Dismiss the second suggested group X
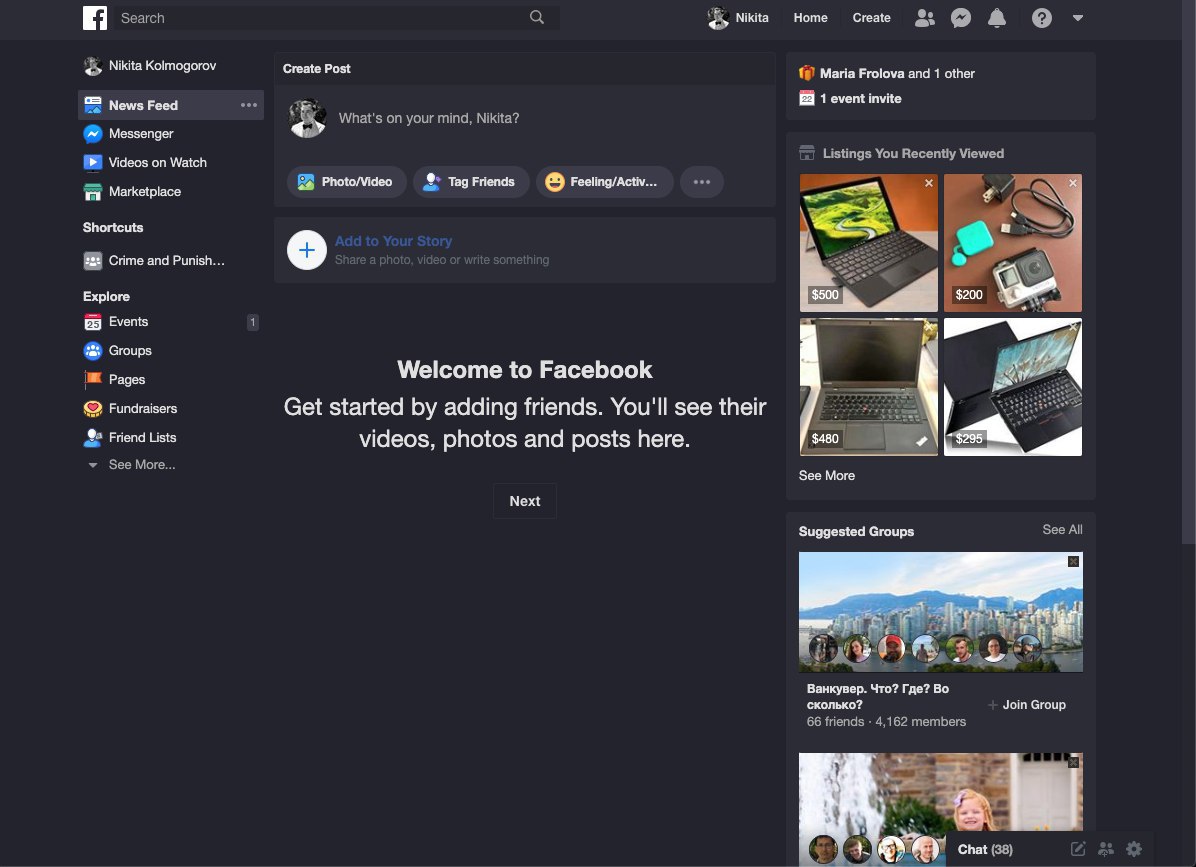Image resolution: width=1196 pixels, height=867 pixels. [1073, 762]
